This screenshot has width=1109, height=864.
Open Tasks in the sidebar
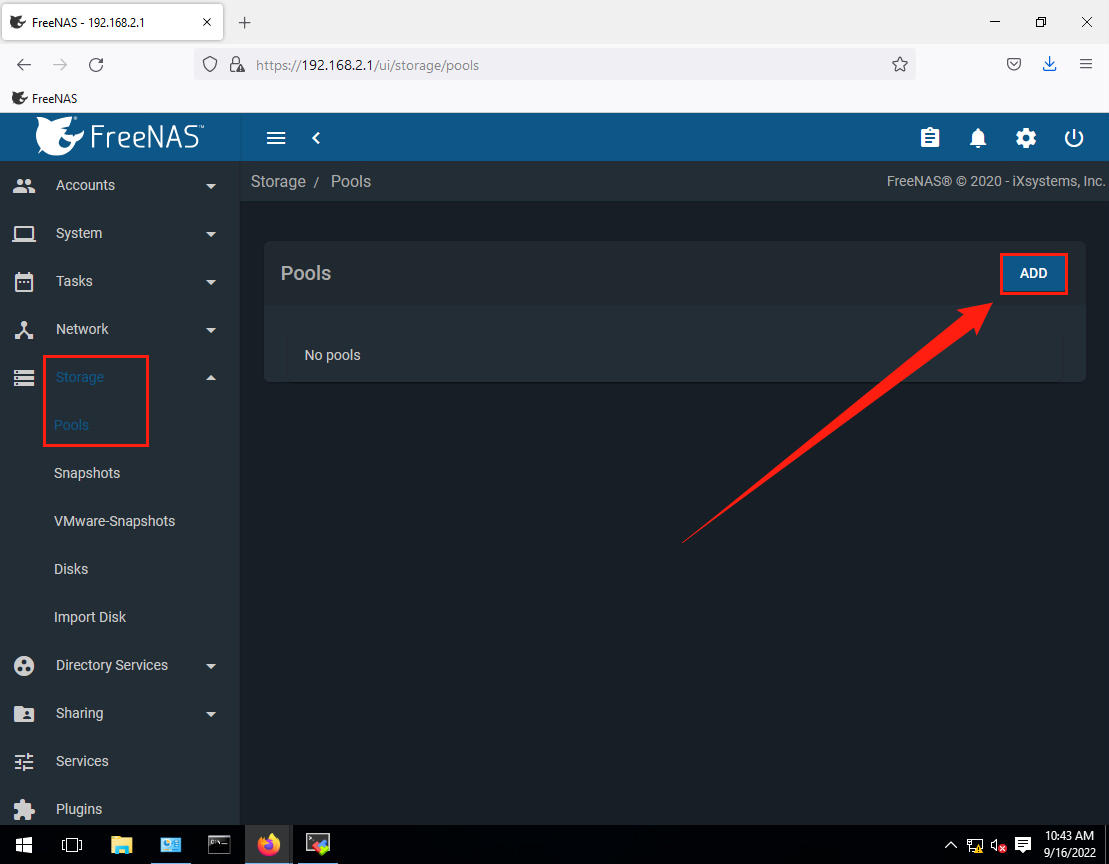(x=74, y=281)
